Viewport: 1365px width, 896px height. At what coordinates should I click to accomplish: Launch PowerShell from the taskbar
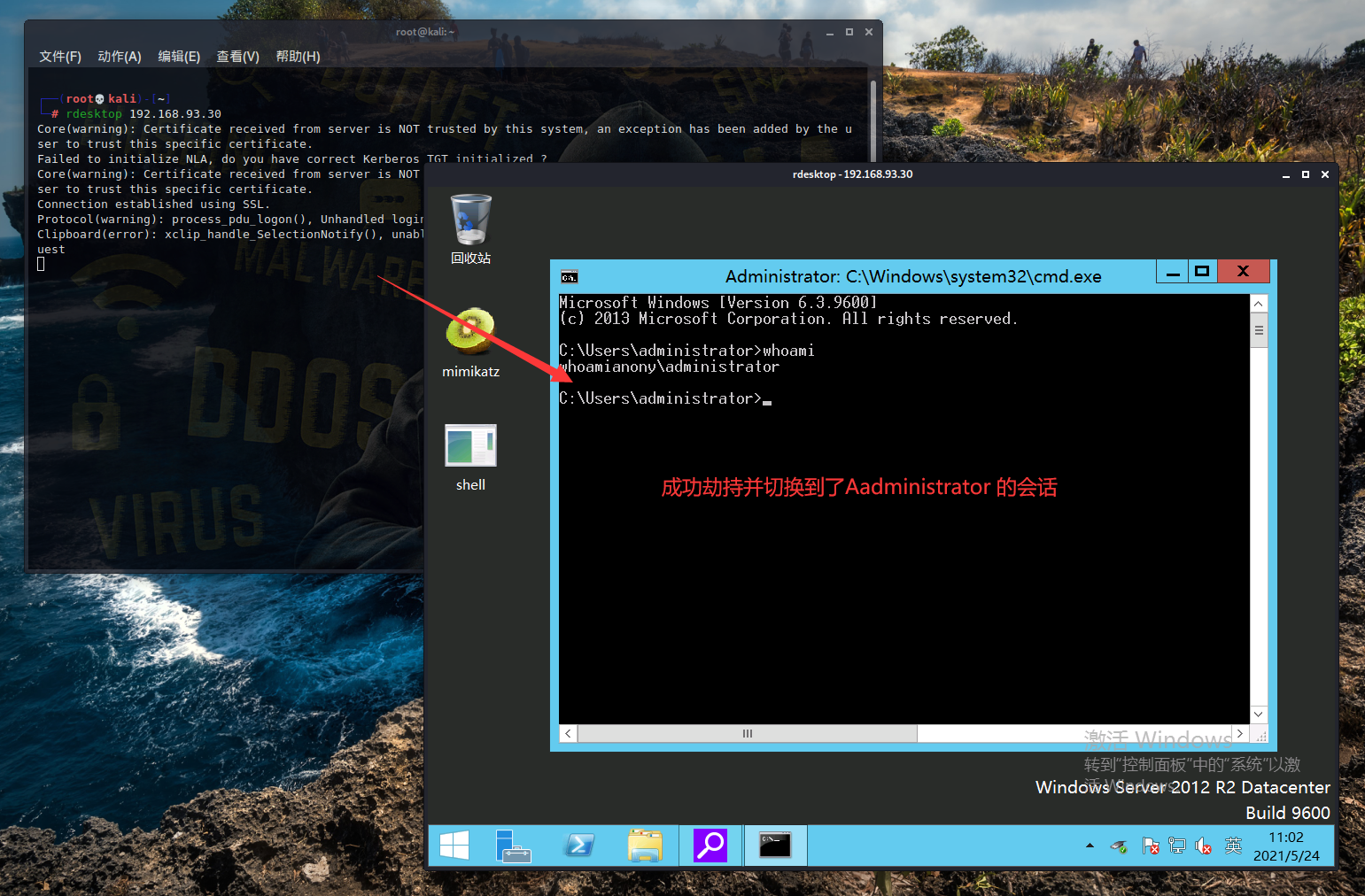click(579, 846)
